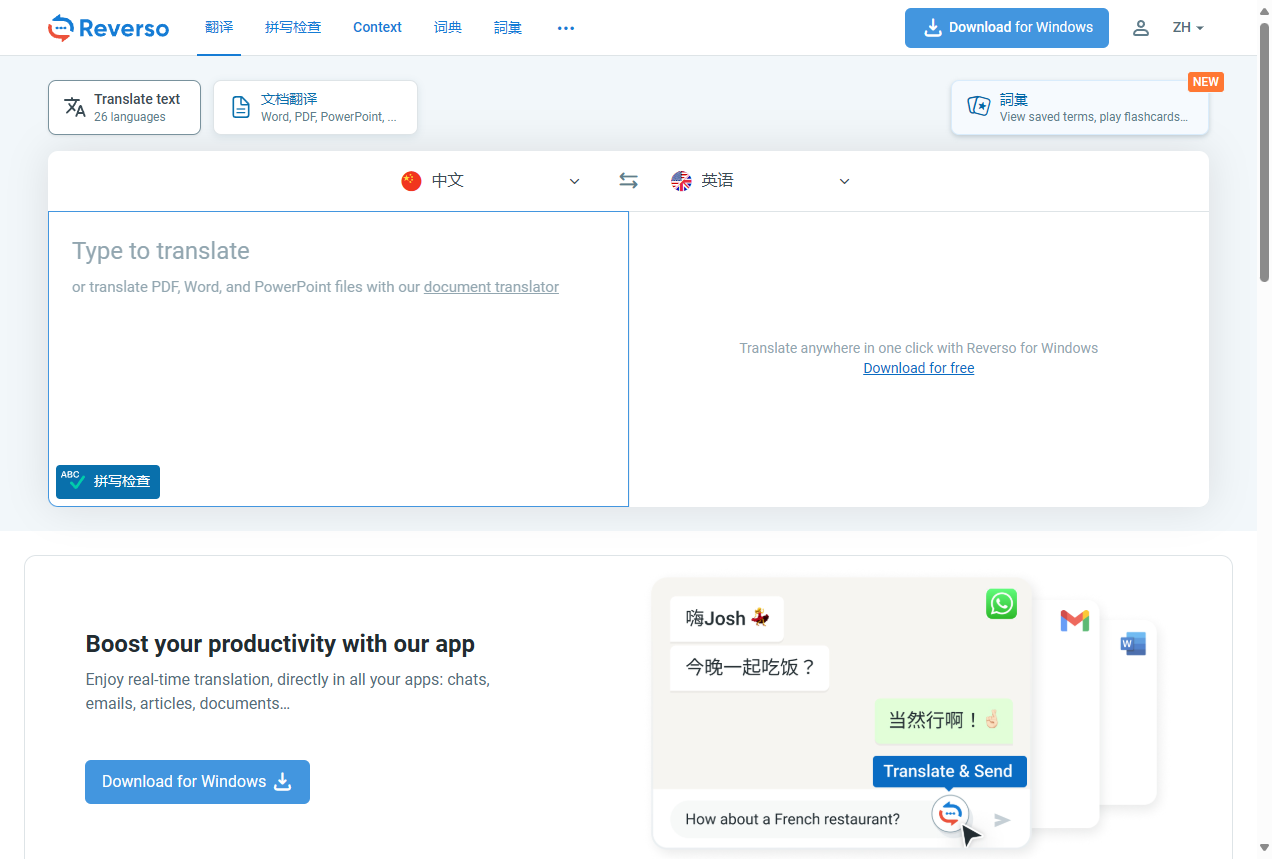Click the Gmail icon in the preview

[1074, 621]
